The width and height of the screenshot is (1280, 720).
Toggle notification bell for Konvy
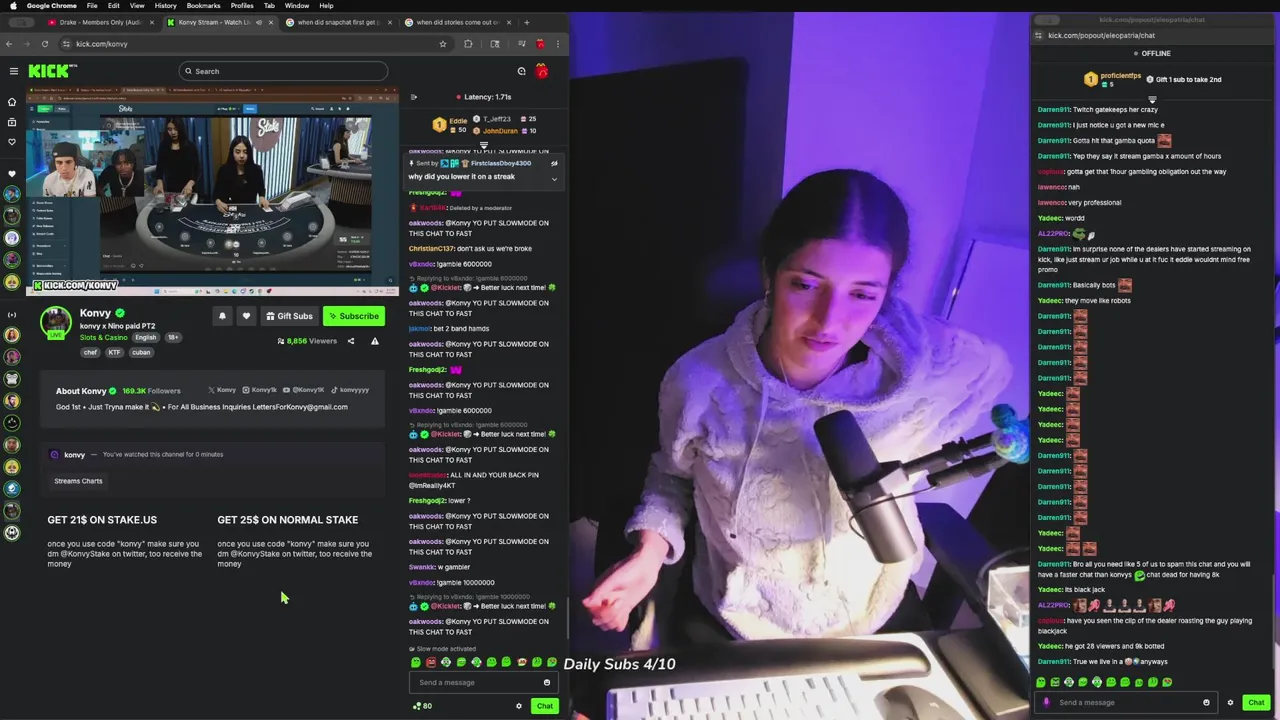222,316
